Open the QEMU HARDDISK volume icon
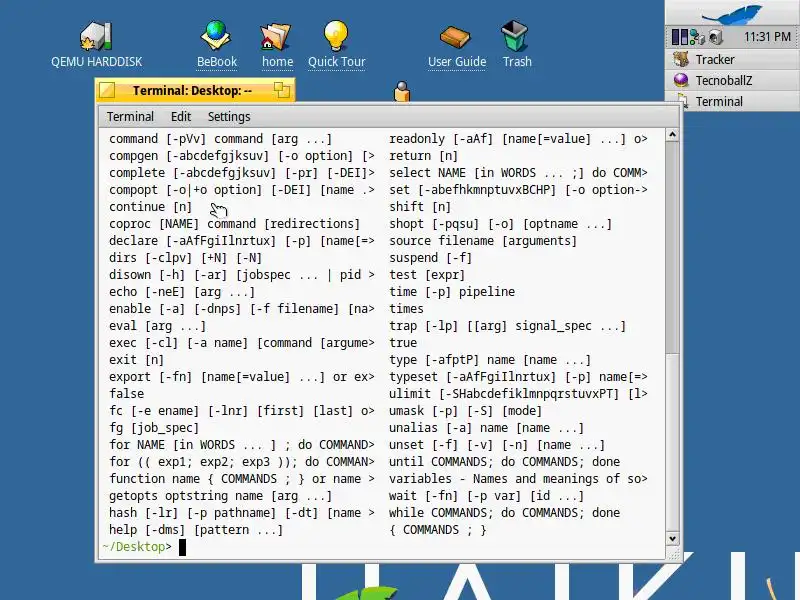Viewport: 800px width, 600px height. (x=96, y=36)
